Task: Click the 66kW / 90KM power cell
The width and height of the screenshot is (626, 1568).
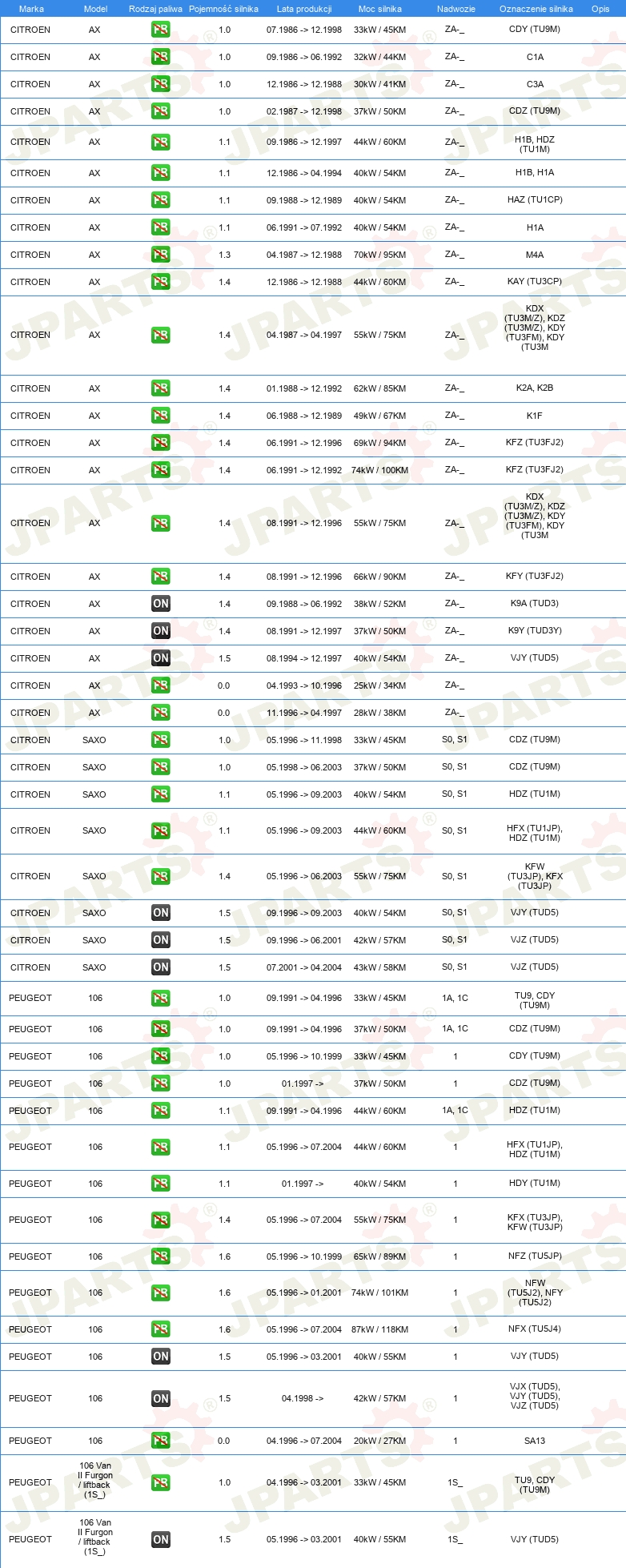Action: click(x=379, y=577)
